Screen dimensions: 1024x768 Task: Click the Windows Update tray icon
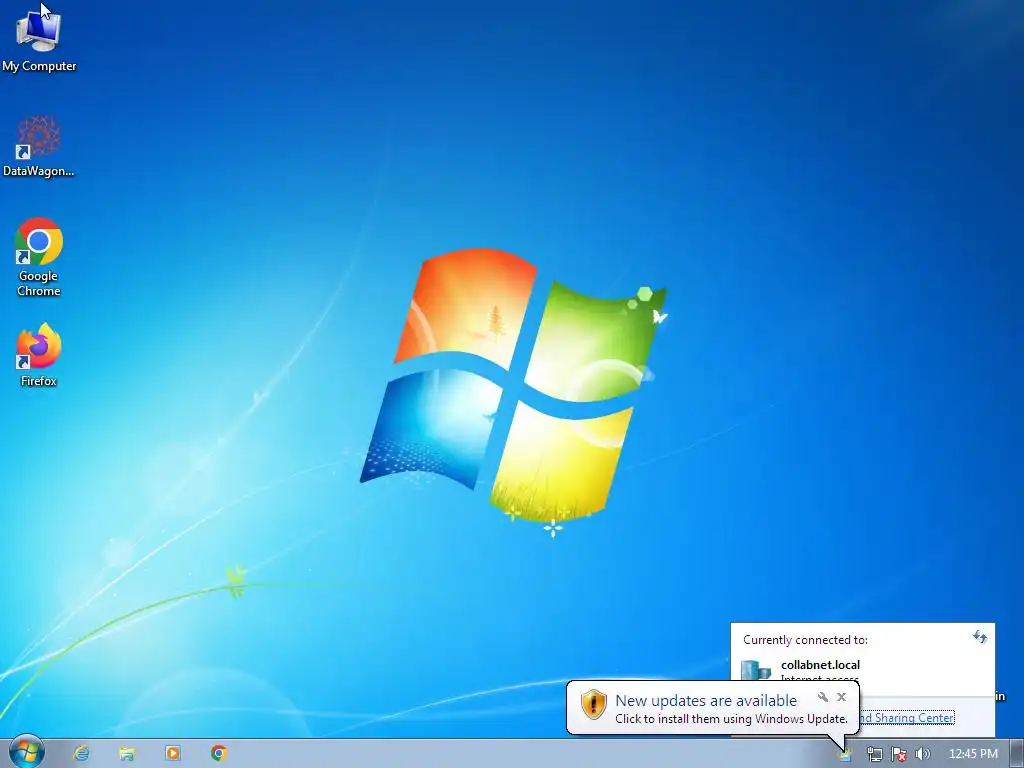point(845,754)
